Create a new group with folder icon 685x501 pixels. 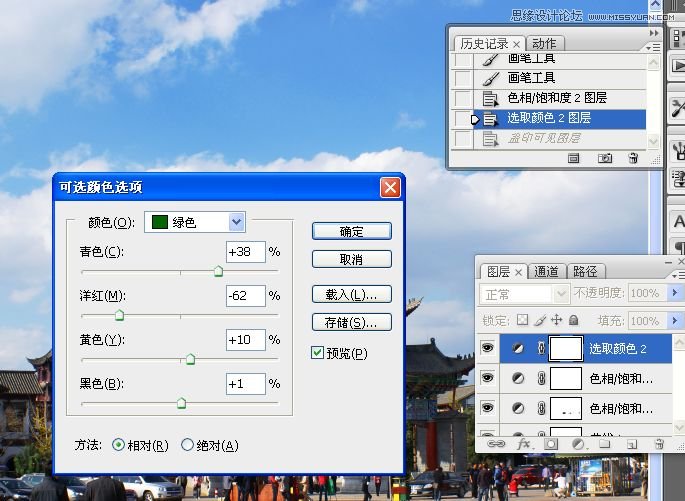[605, 444]
